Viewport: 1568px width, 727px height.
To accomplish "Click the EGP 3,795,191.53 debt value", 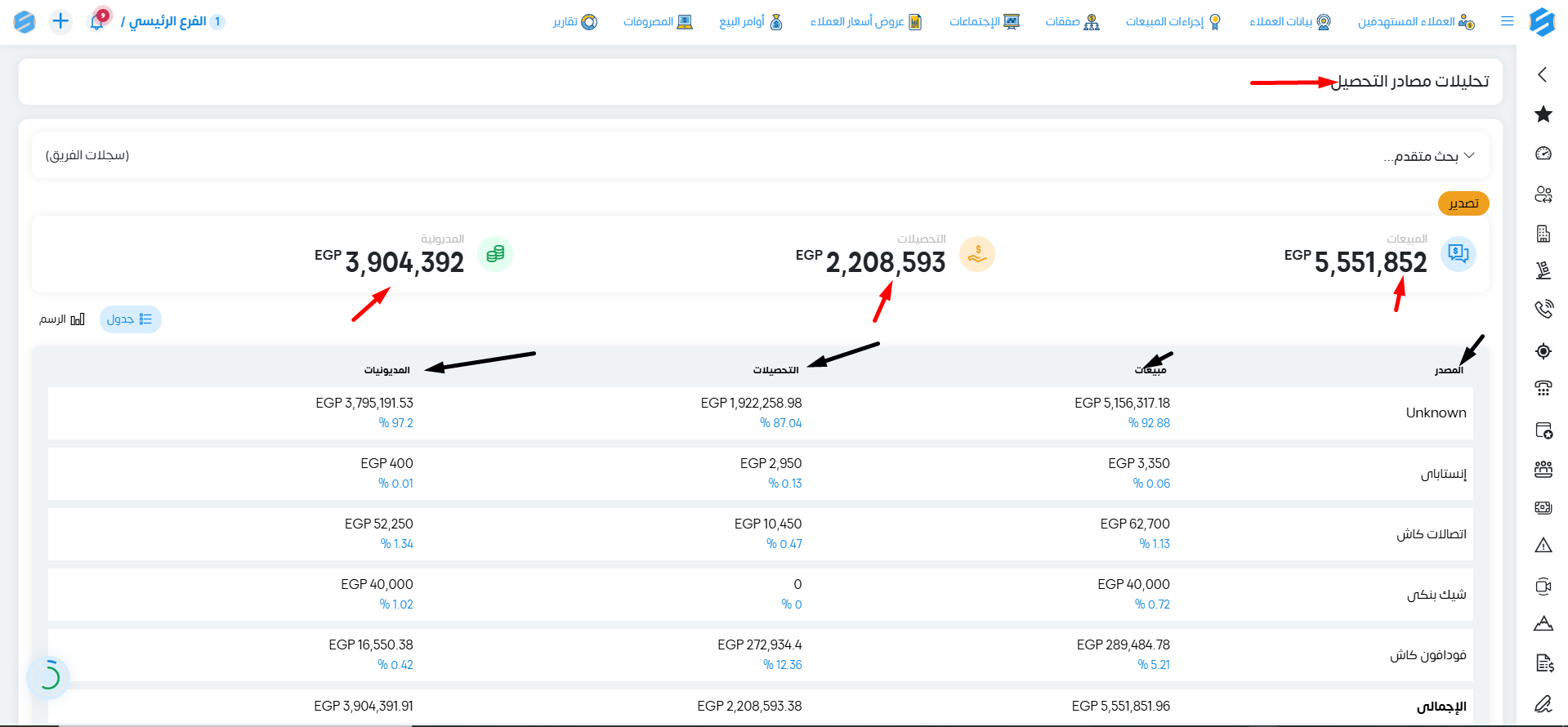I will pos(364,404).
